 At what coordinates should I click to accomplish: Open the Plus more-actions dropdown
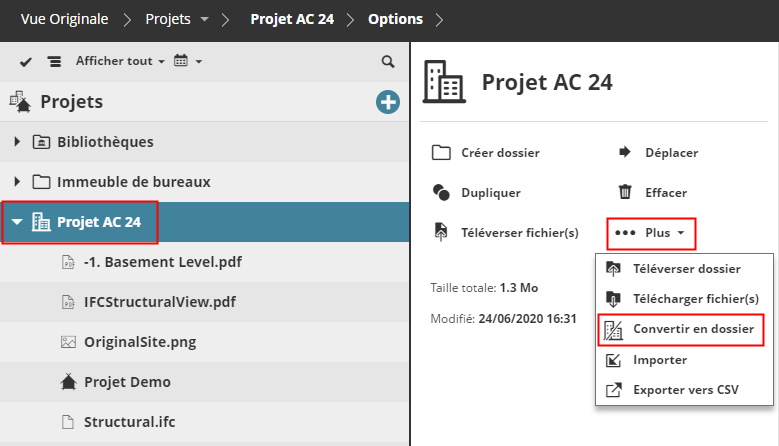point(651,233)
